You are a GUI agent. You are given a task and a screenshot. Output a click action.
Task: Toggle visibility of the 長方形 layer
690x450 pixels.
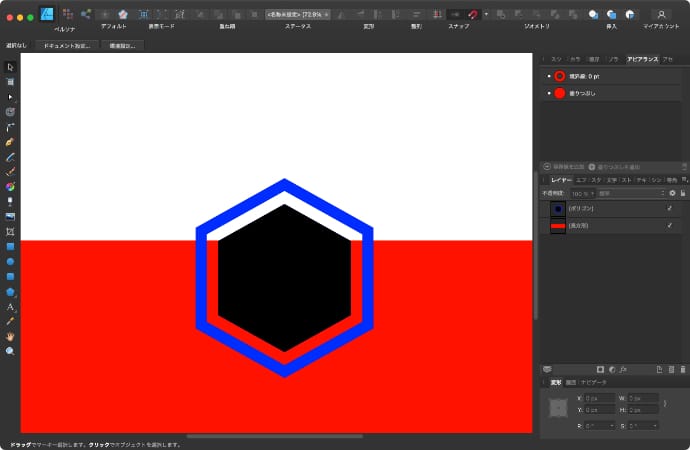click(x=669, y=226)
